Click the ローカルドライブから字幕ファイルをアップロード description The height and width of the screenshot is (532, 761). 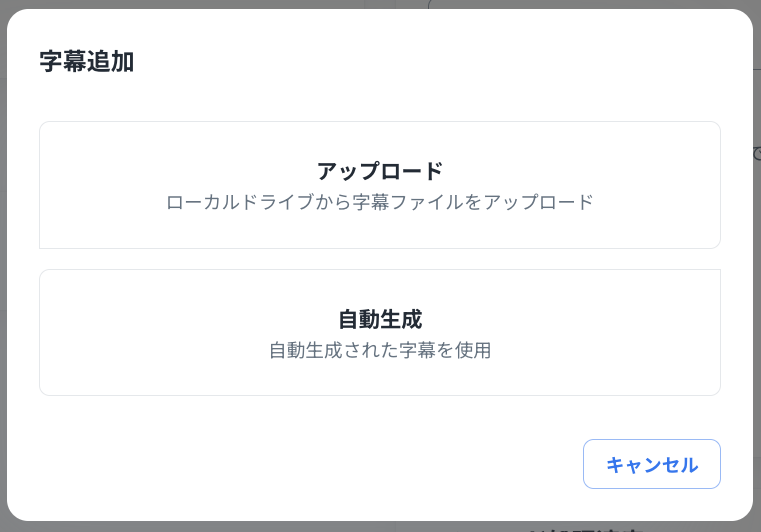380,202
